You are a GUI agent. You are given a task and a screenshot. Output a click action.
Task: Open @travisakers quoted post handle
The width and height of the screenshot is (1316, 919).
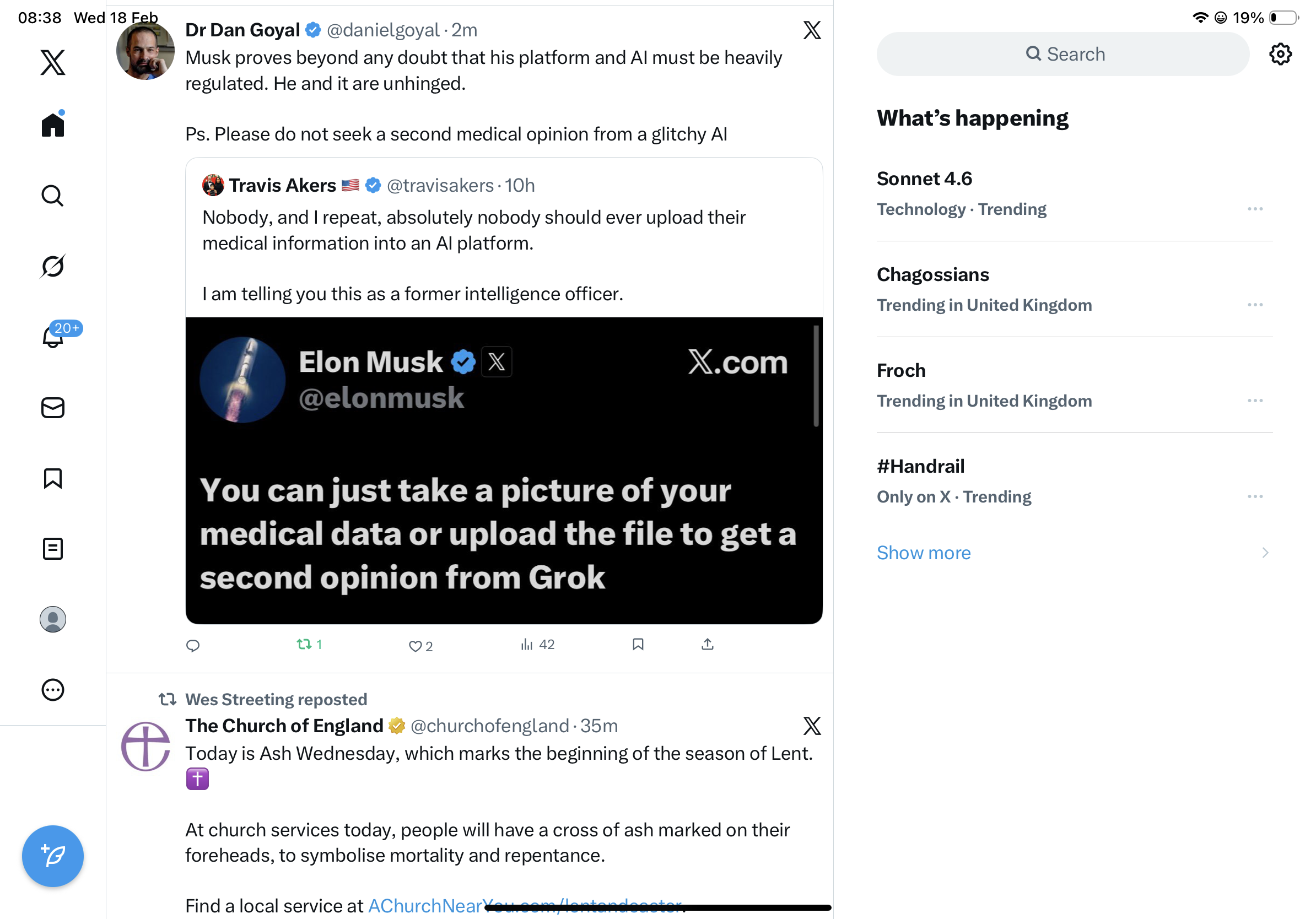[x=440, y=186]
